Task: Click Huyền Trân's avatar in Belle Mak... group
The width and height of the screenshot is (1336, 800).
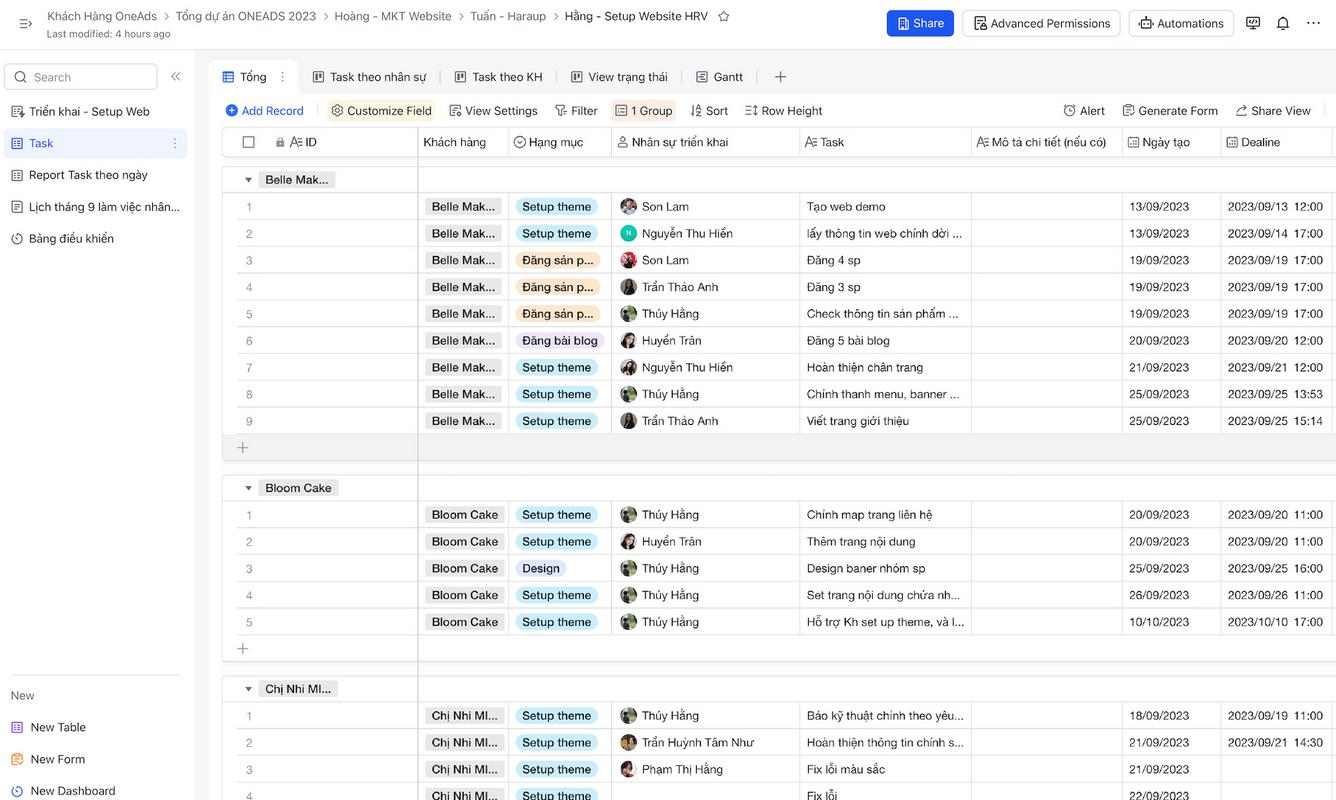Action: pos(628,341)
